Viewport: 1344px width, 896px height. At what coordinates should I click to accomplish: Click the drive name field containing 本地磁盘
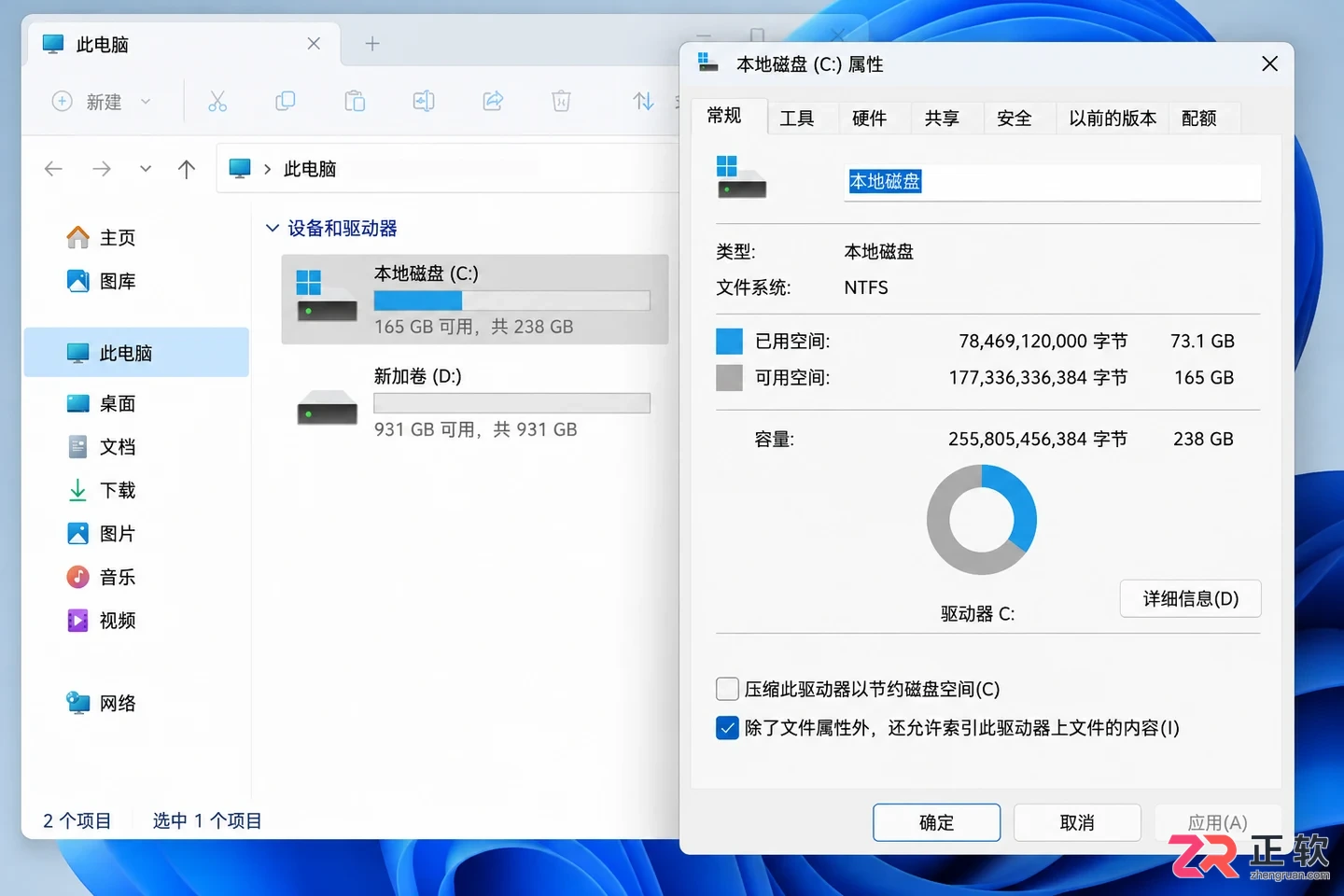(1052, 182)
